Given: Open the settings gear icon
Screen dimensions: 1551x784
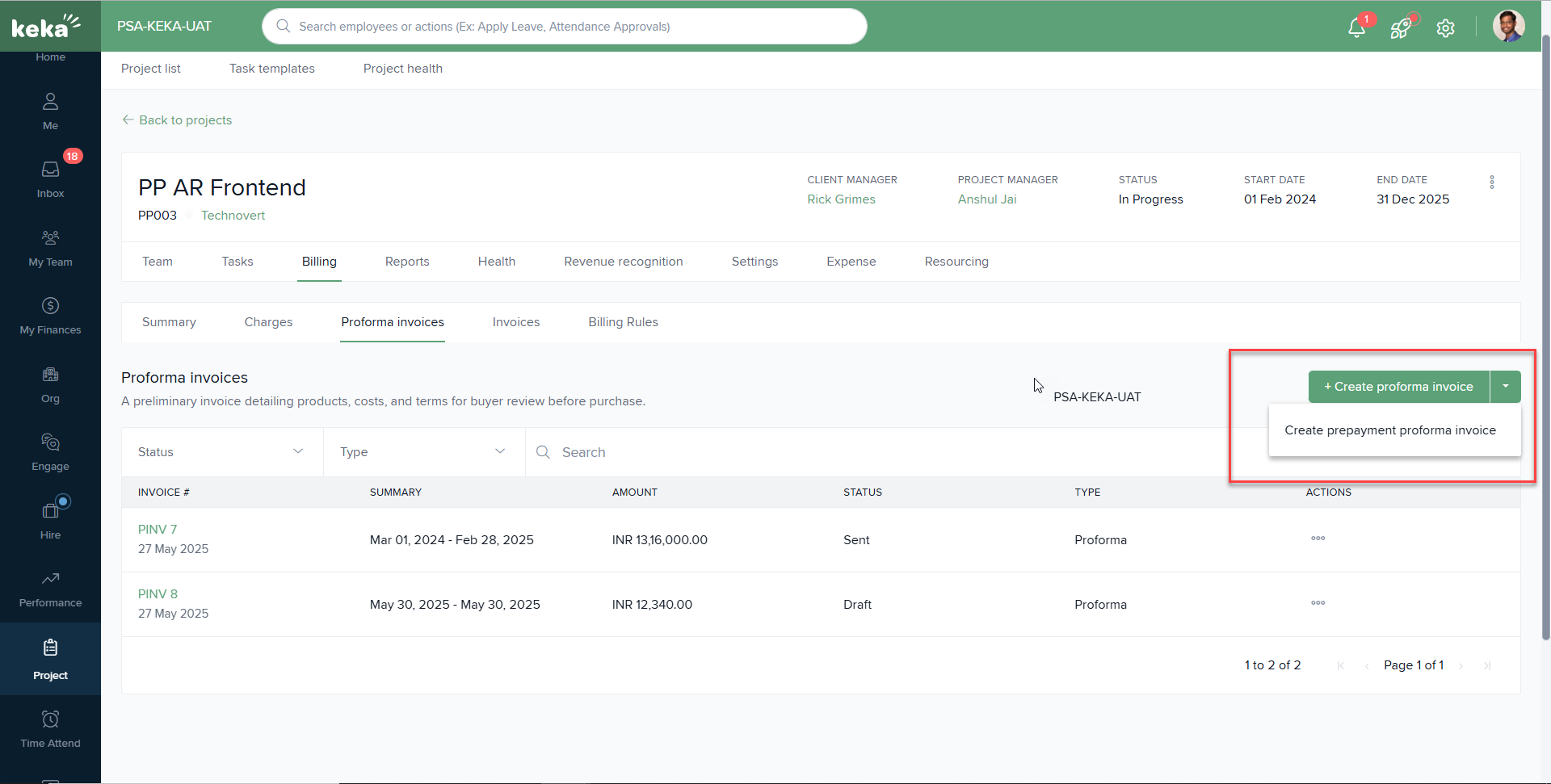Looking at the screenshot, I should [x=1445, y=28].
